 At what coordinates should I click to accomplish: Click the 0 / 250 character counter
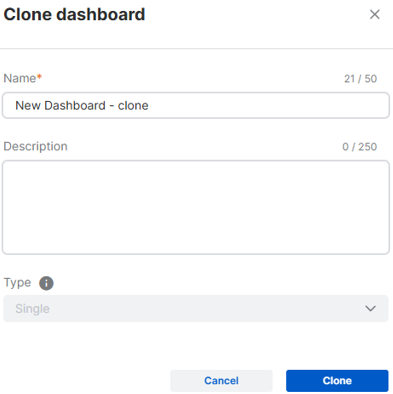[x=359, y=147]
